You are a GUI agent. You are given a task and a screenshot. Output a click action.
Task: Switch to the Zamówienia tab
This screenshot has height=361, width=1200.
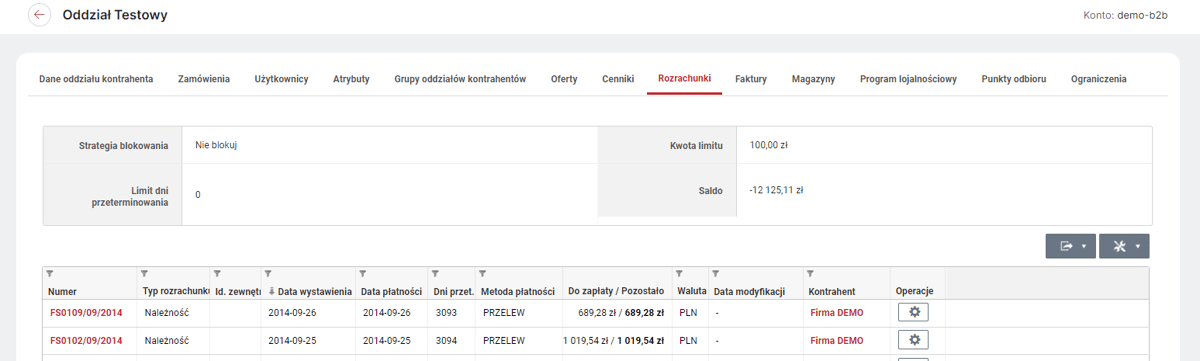204,79
